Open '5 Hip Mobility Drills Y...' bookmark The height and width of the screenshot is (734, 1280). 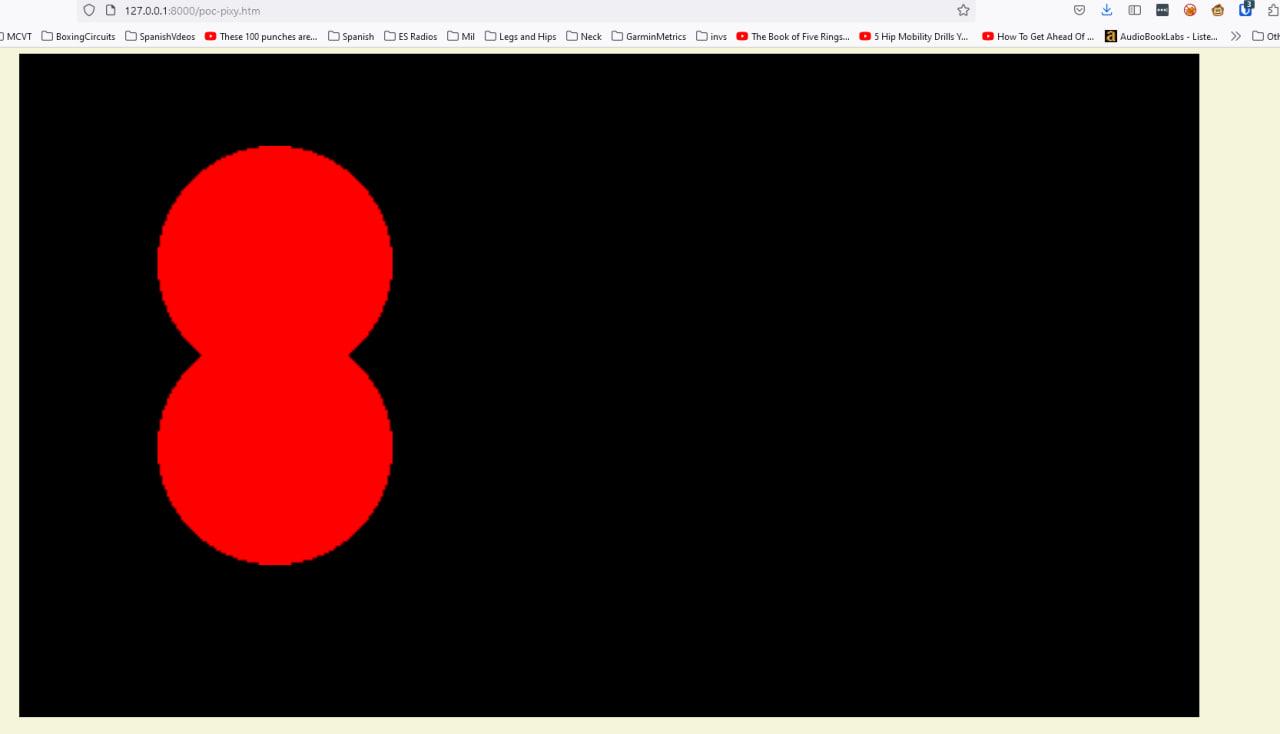[914, 36]
